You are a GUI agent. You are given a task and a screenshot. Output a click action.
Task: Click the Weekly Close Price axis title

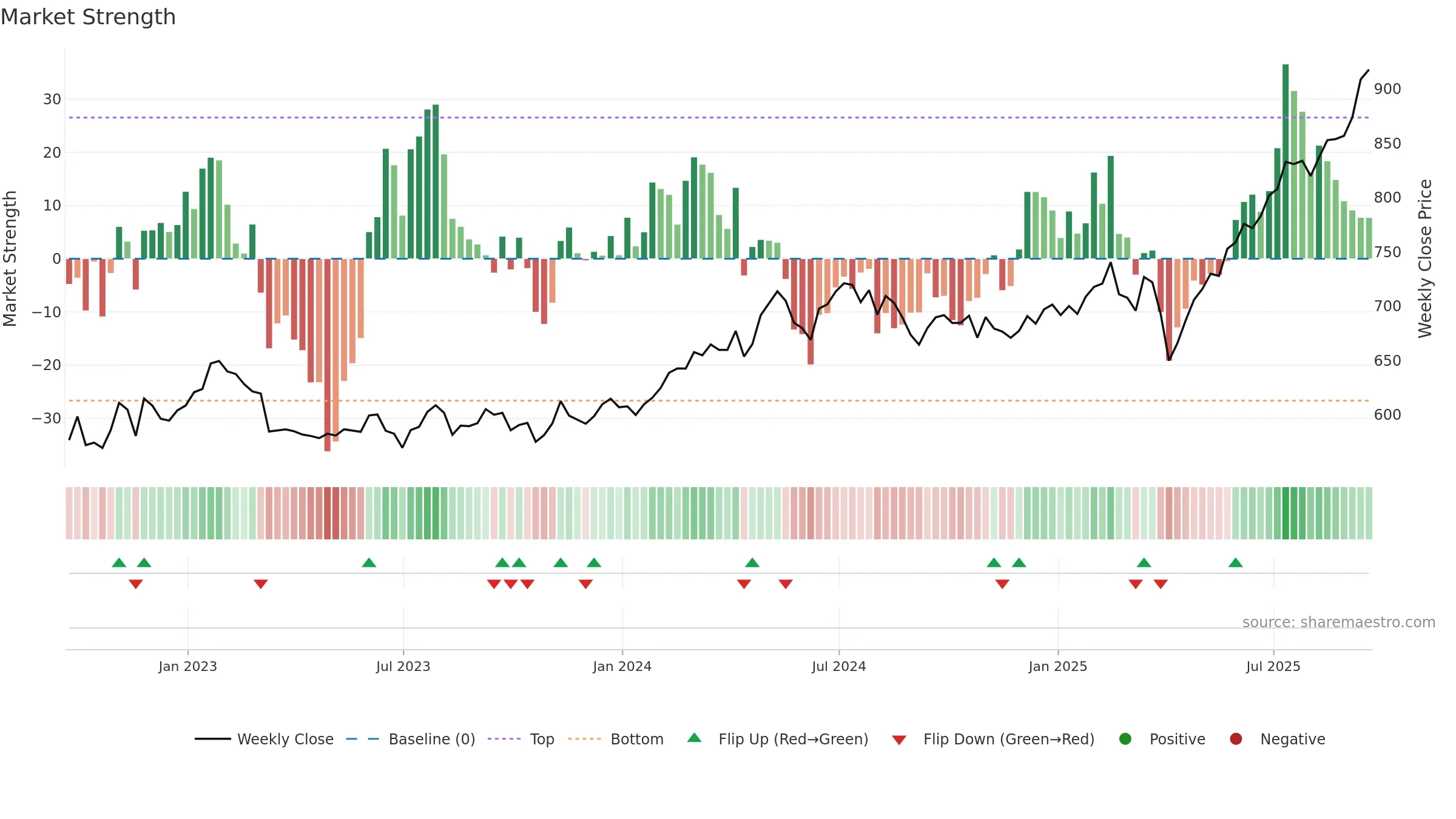[x=1425, y=258]
